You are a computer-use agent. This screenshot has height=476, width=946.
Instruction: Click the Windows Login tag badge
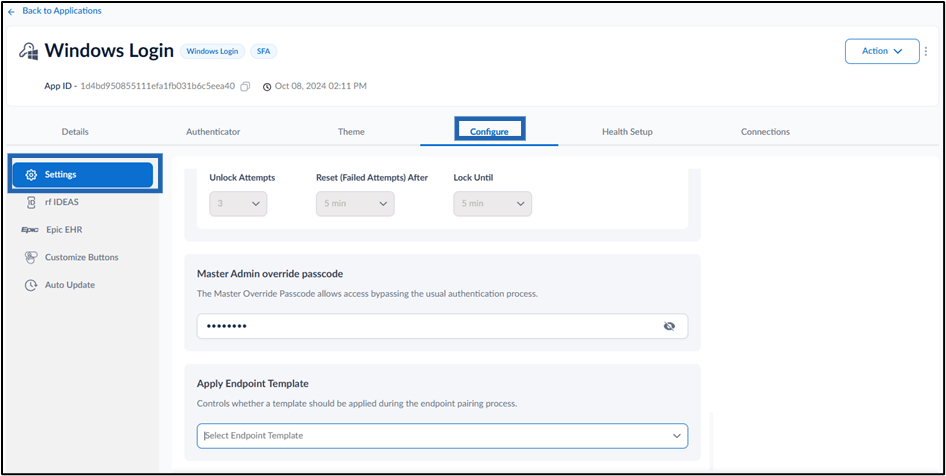tap(212, 51)
